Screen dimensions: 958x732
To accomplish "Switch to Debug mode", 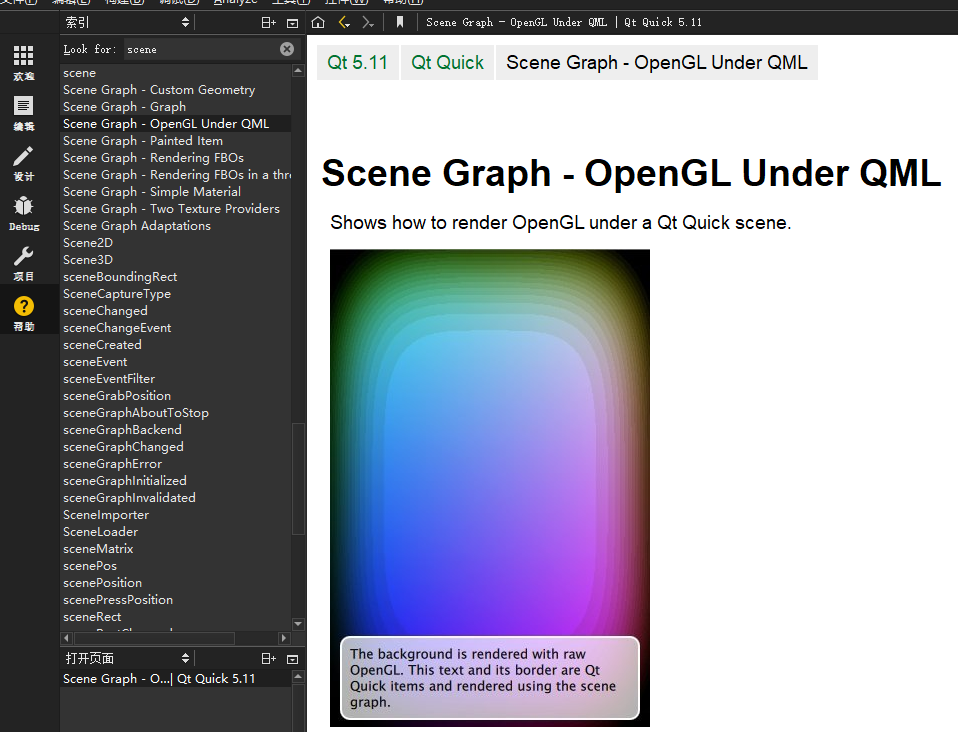I will (x=23, y=212).
